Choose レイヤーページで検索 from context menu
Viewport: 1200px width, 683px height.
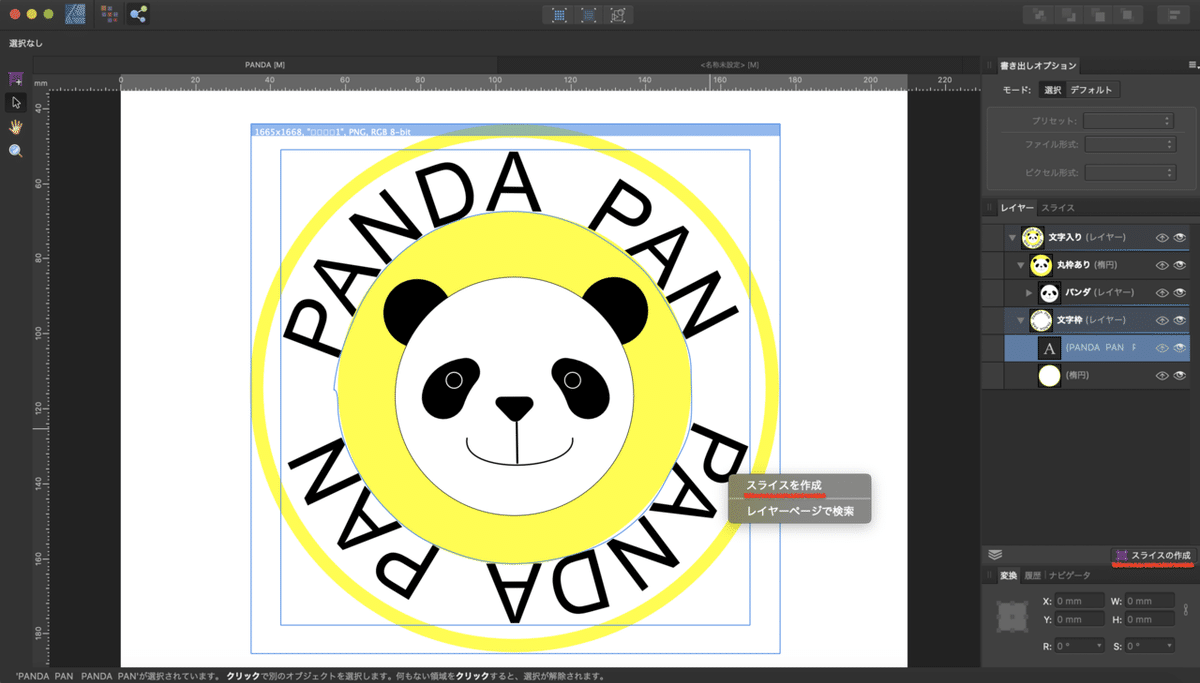[798, 510]
